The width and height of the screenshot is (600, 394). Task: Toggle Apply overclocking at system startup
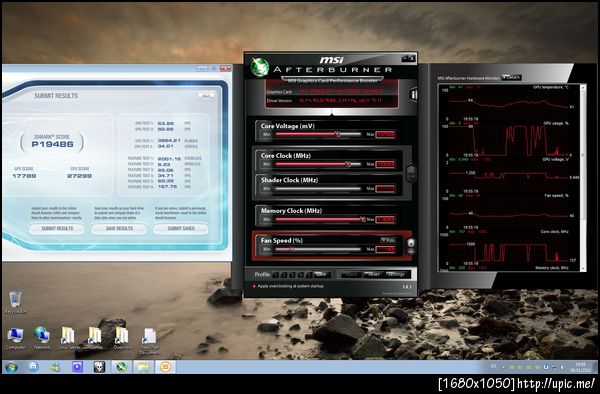[x=253, y=286]
